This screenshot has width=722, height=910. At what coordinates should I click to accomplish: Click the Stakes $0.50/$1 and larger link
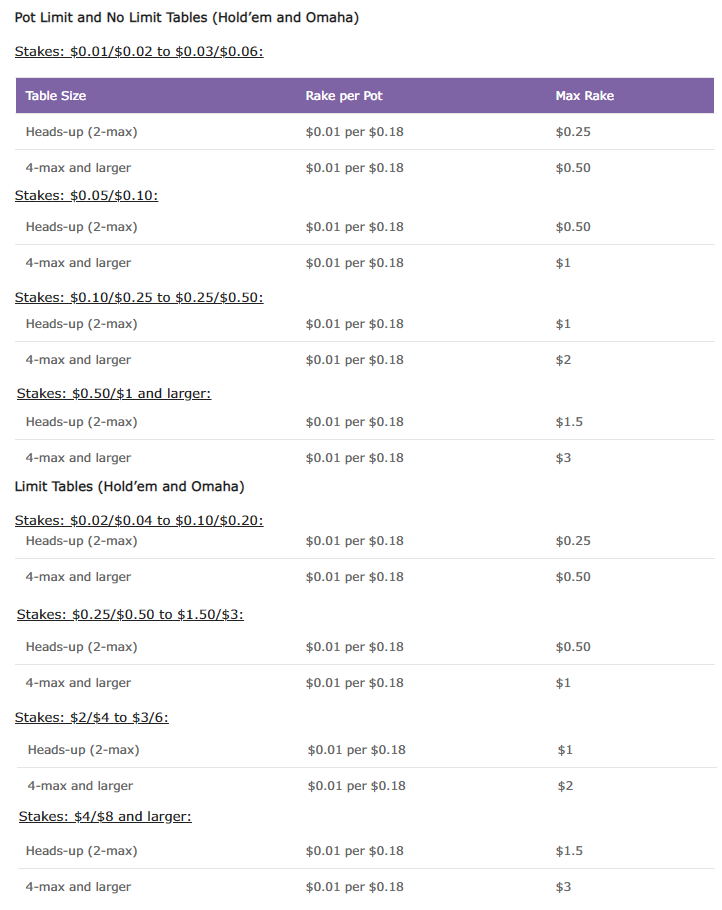114,393
